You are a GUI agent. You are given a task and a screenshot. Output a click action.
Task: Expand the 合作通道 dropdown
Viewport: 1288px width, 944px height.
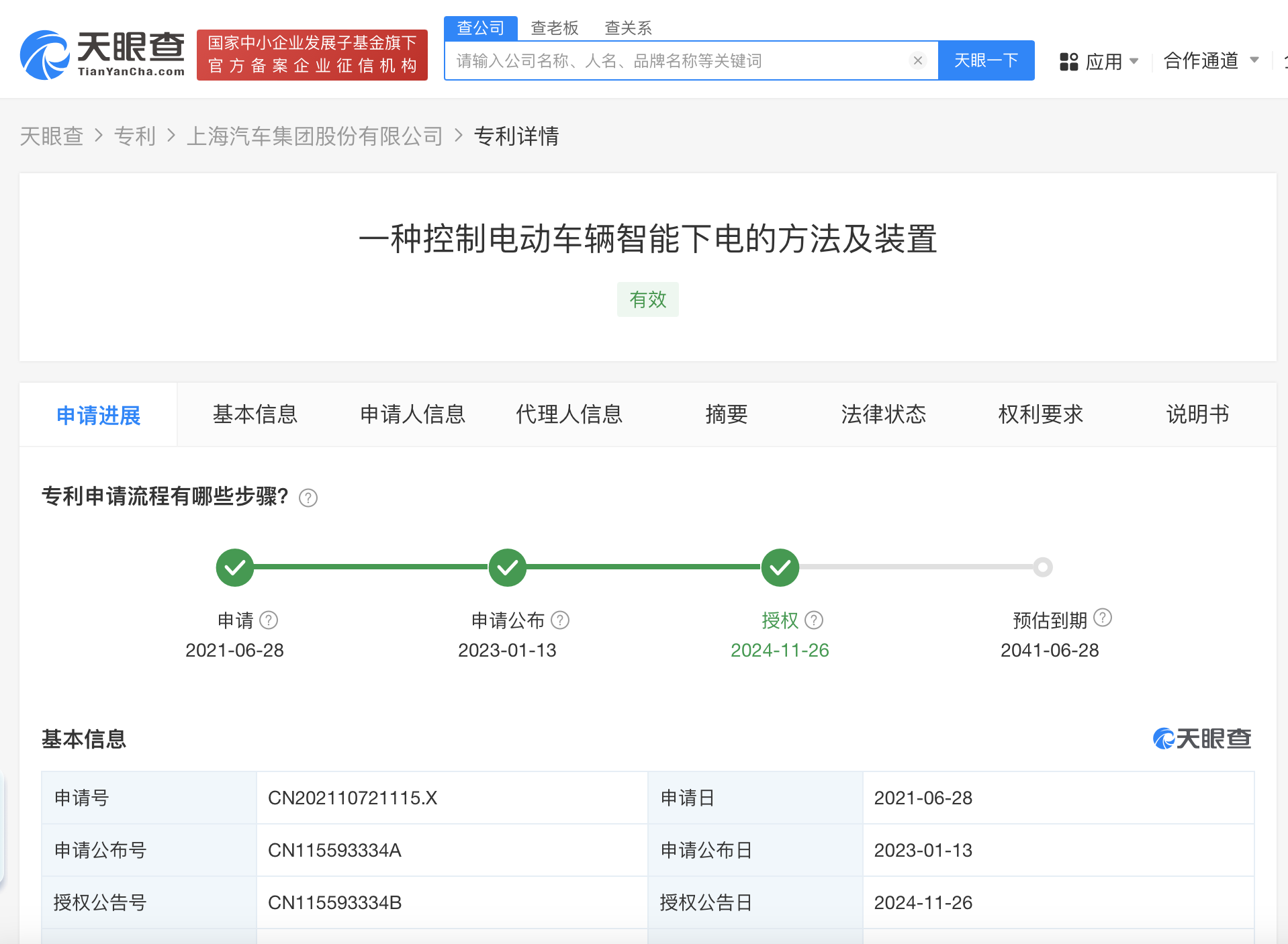click(x=1254, y=60)
